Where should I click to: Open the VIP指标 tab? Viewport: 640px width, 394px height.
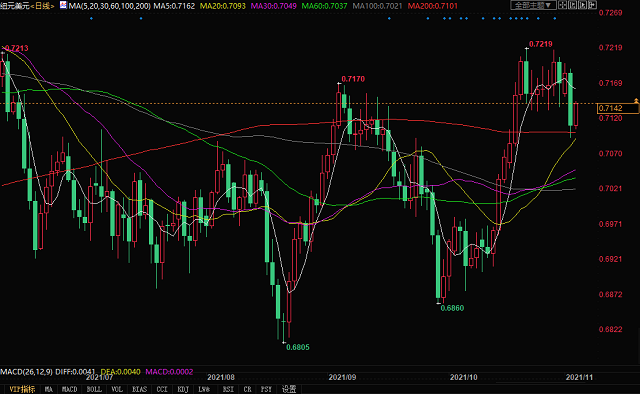(x=22, y=389)
